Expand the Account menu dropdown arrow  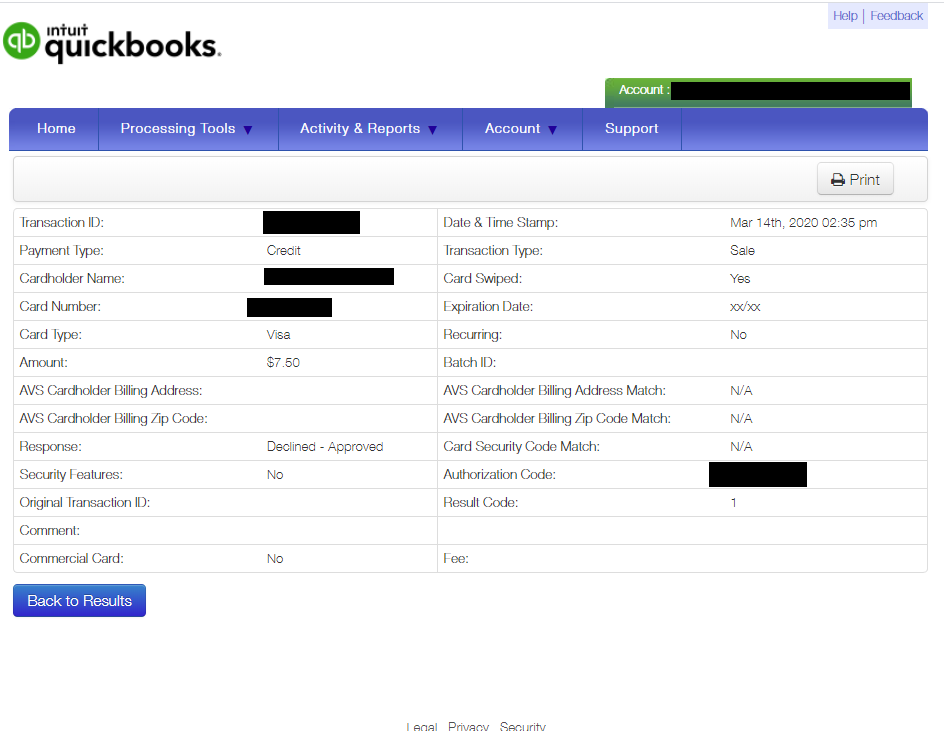(553, 129)
